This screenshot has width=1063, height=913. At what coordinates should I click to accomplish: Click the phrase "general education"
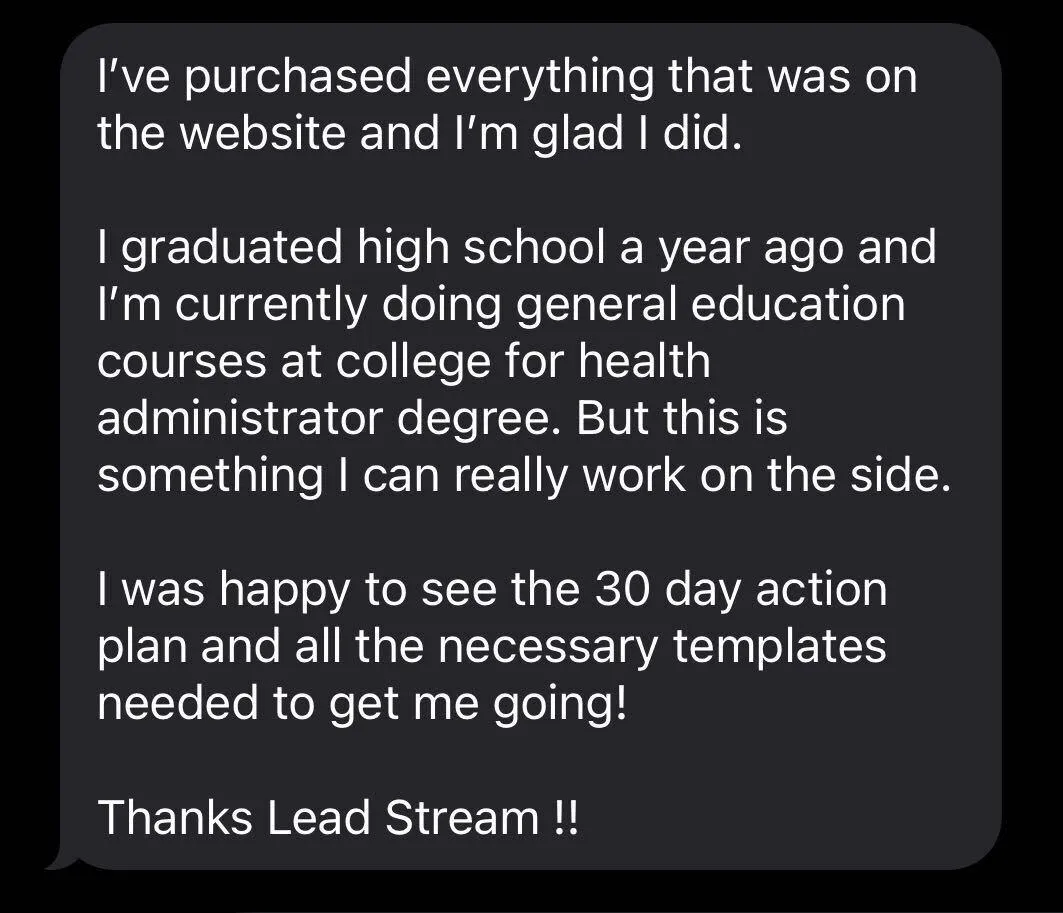pos(710,305)
